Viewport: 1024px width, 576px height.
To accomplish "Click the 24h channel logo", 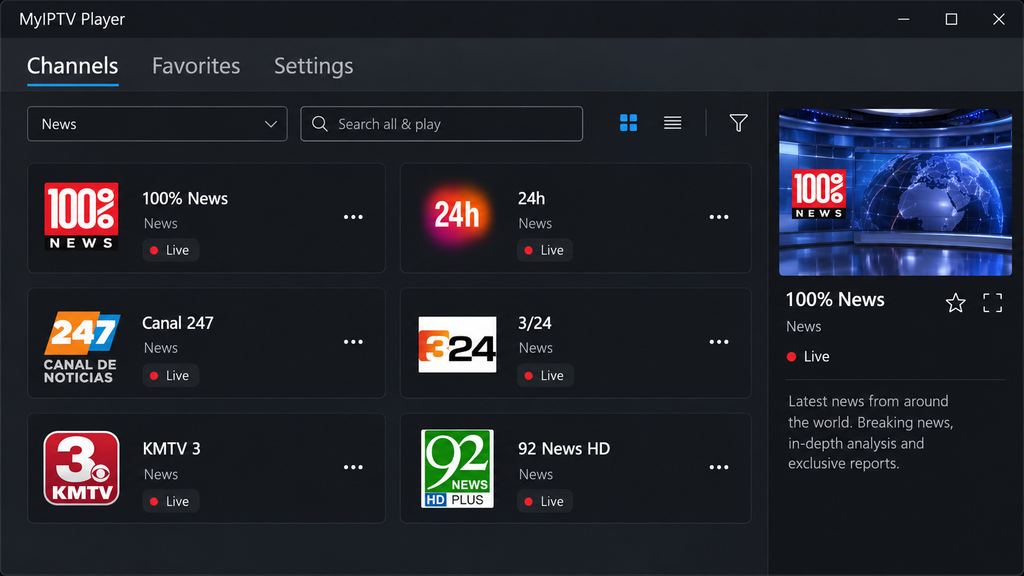I will pos(456,214).
